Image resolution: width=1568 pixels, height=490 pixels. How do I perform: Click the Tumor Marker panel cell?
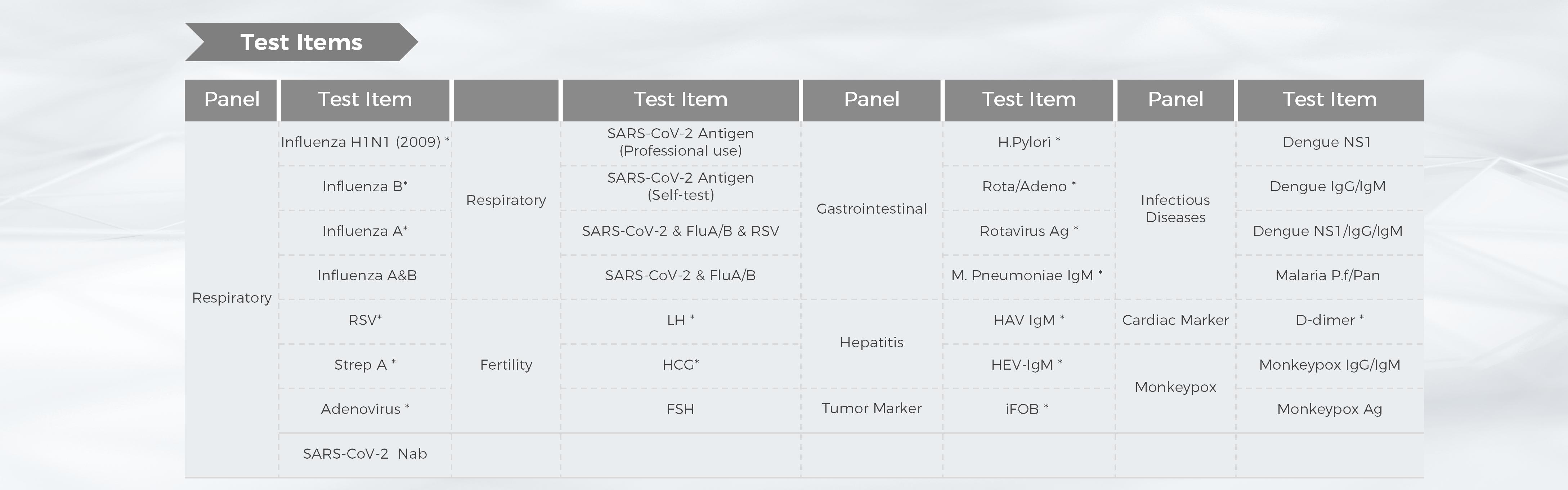[x=871, y=409]
